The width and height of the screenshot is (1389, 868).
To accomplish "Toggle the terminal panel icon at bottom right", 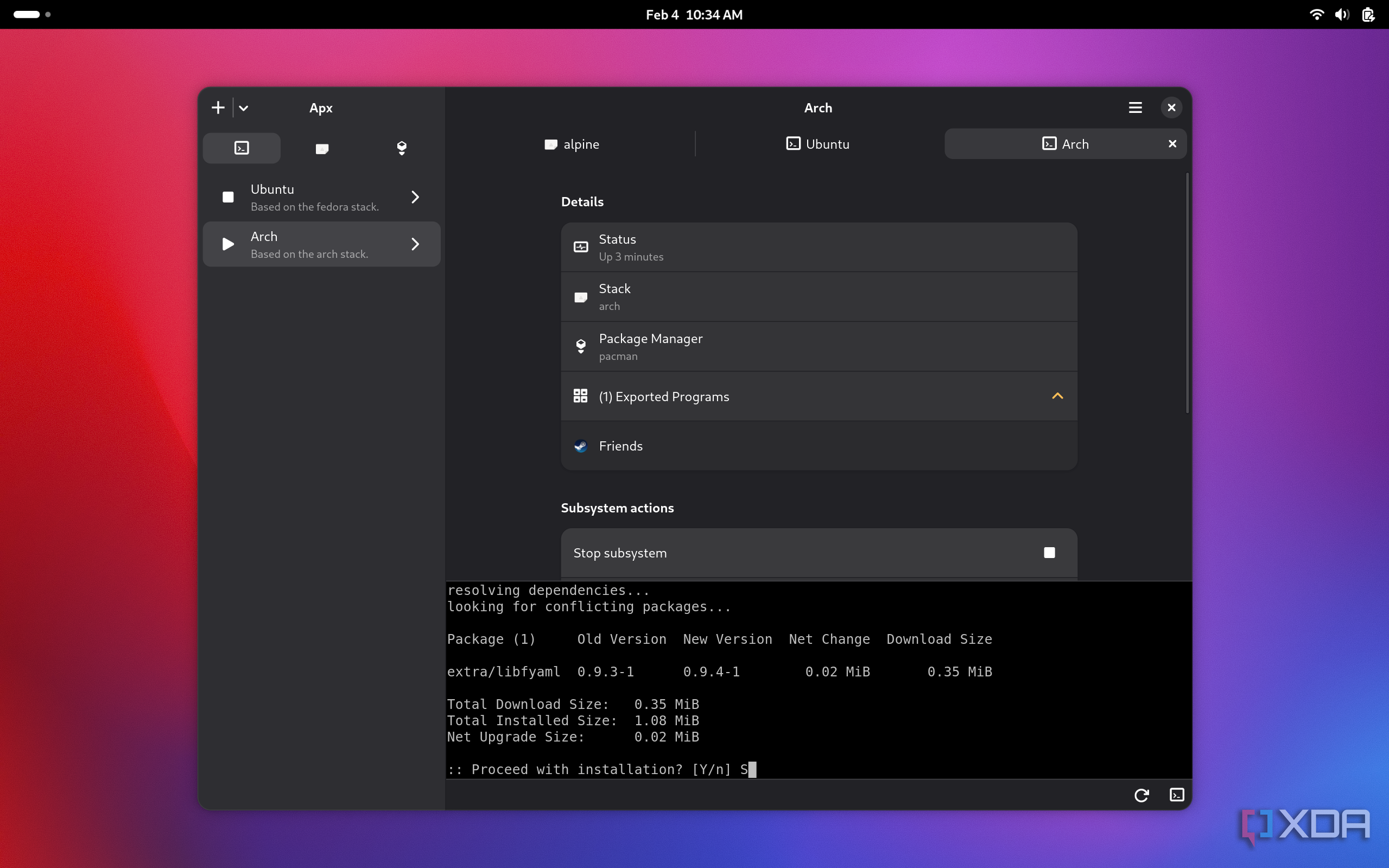I will (x=1177, y=795).
